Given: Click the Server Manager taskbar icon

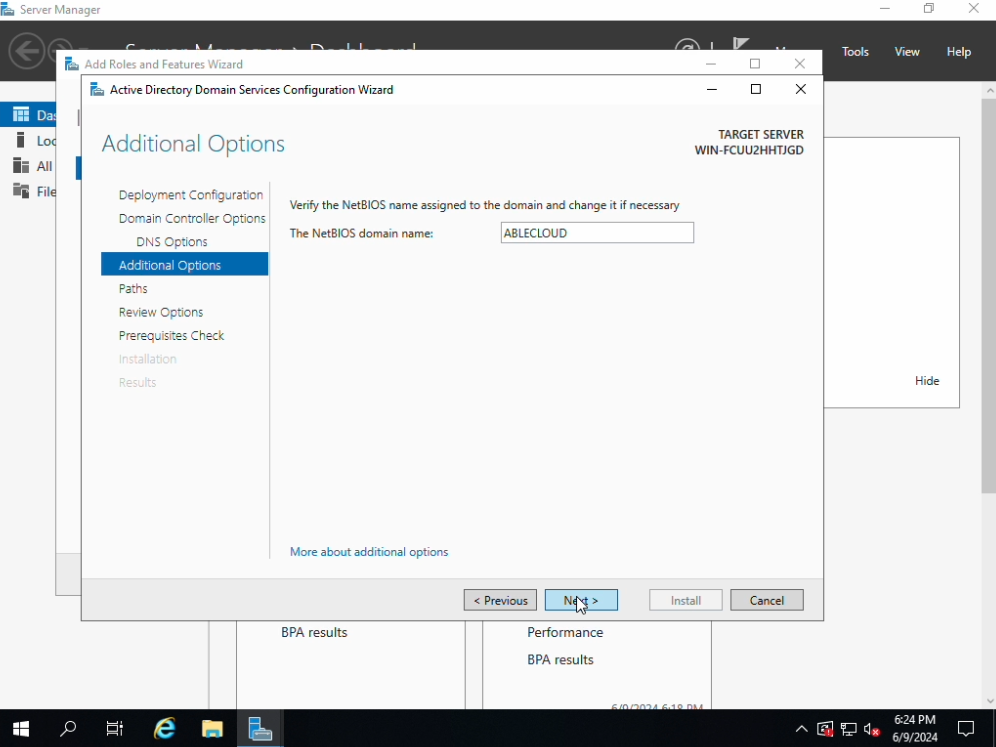Looking at the screenshot, I should tap(260, 729).
